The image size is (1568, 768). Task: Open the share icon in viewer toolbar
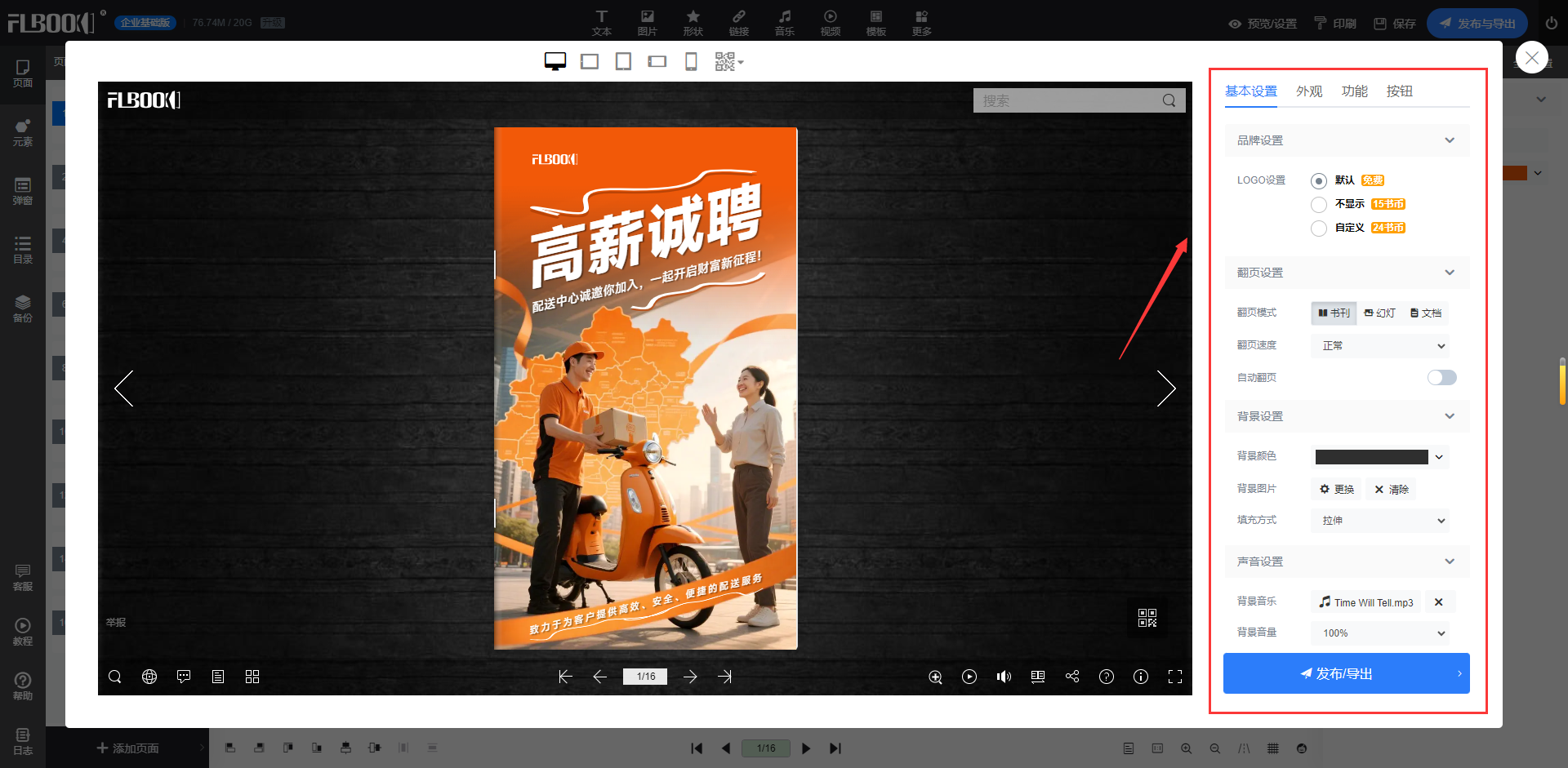pyautogui.click(x=1072, y=677)
